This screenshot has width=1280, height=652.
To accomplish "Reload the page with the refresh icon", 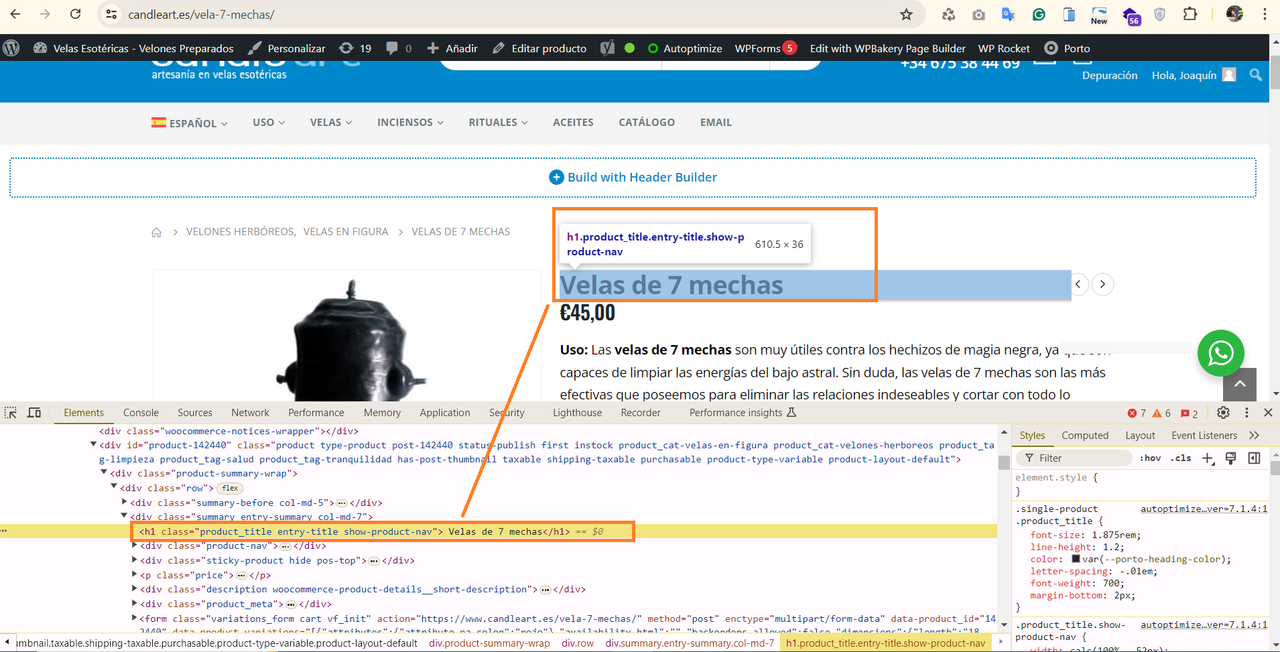I will 76,15.
